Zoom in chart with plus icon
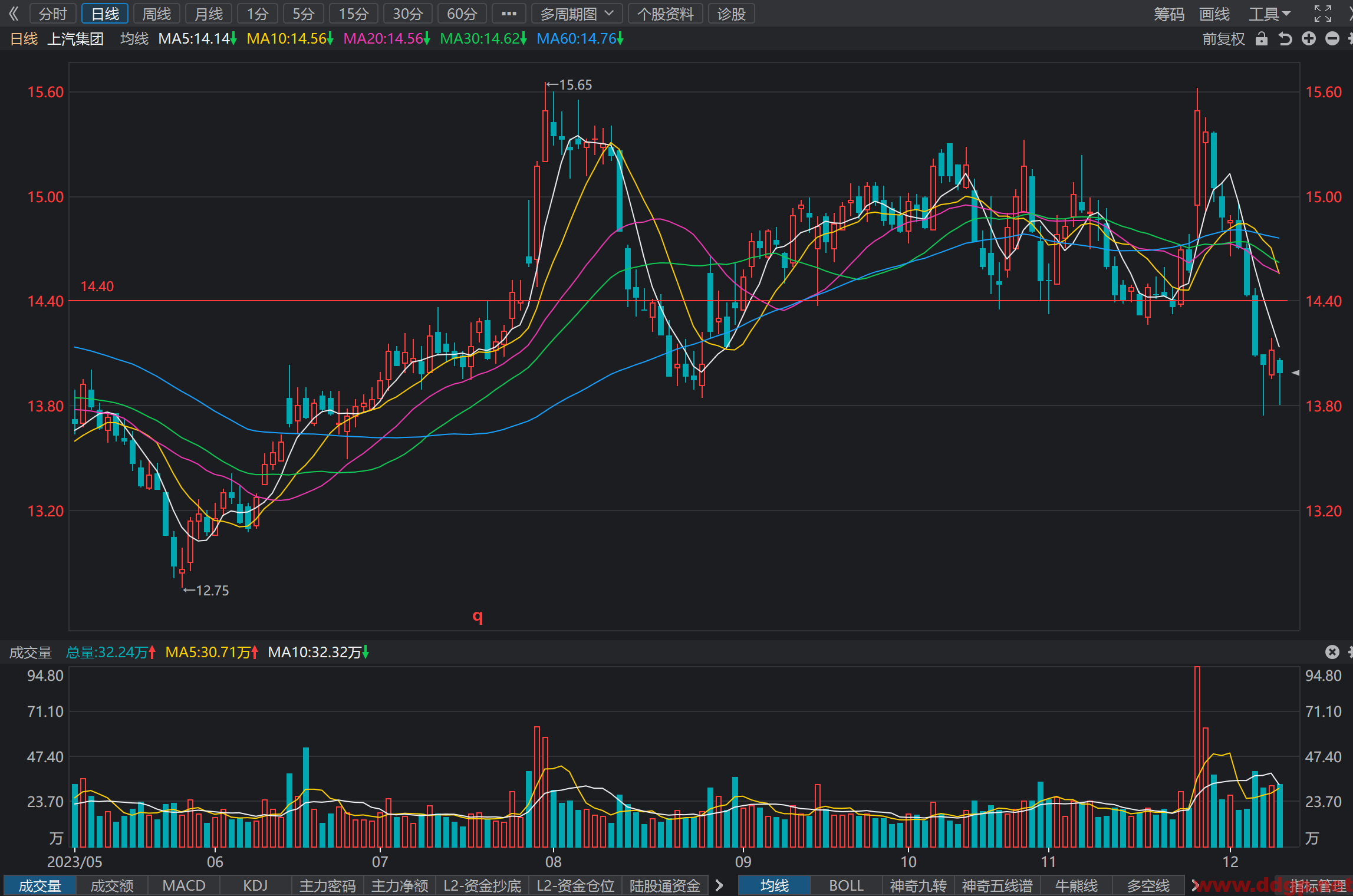Screen dimensions: 1353x896 [x=1309, y=39]
